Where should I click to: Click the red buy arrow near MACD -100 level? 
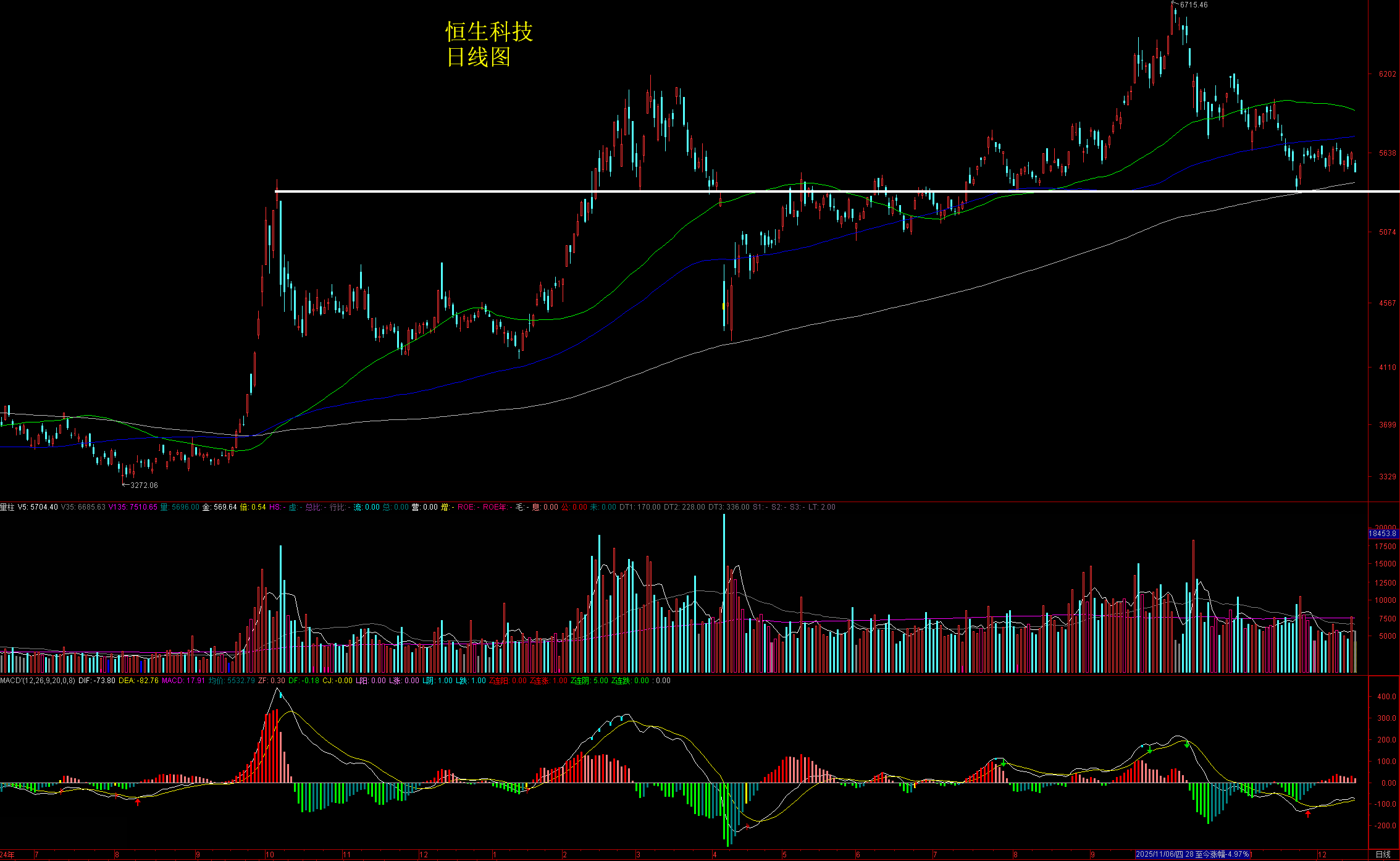[1307, 814]
